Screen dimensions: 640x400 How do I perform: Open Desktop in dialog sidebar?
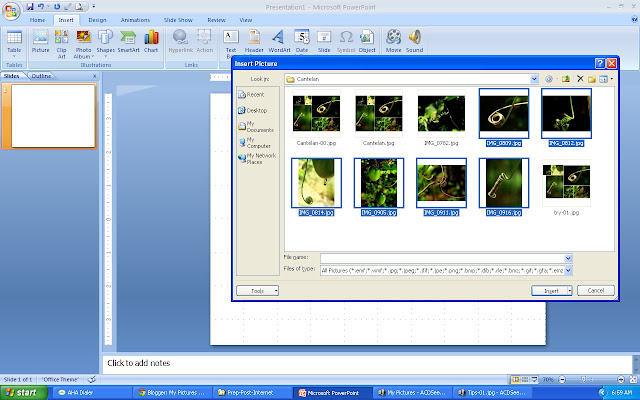pos(253,111)
